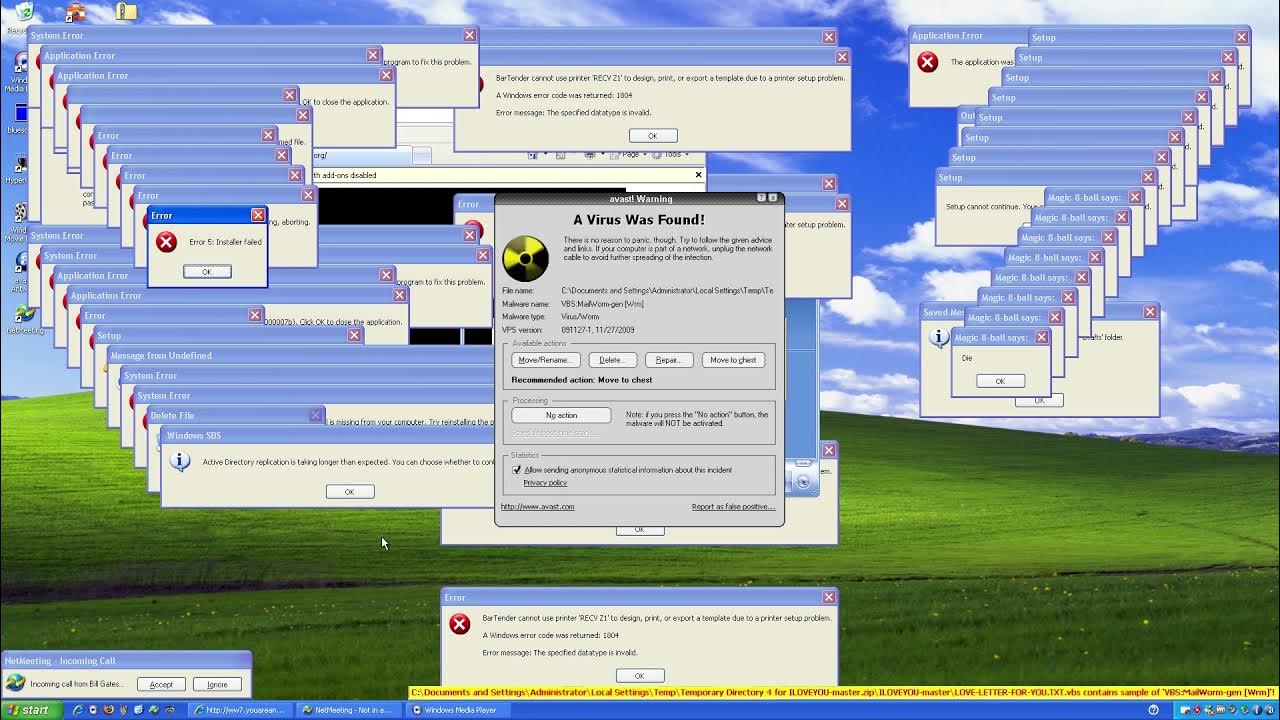Click the Firefox quick launch icon

point(109,710)
